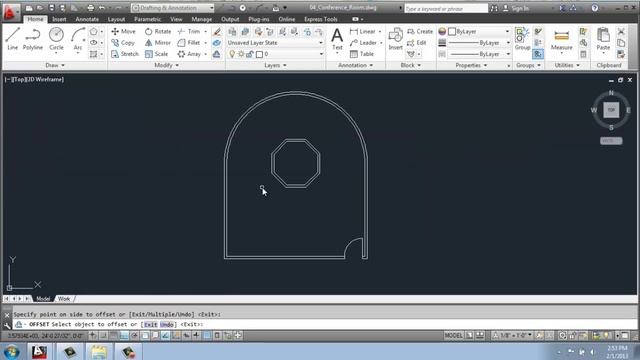The image size is (640, 360).
Task: Switch to the Work layout tab
Action: click(x=64, y=299)
